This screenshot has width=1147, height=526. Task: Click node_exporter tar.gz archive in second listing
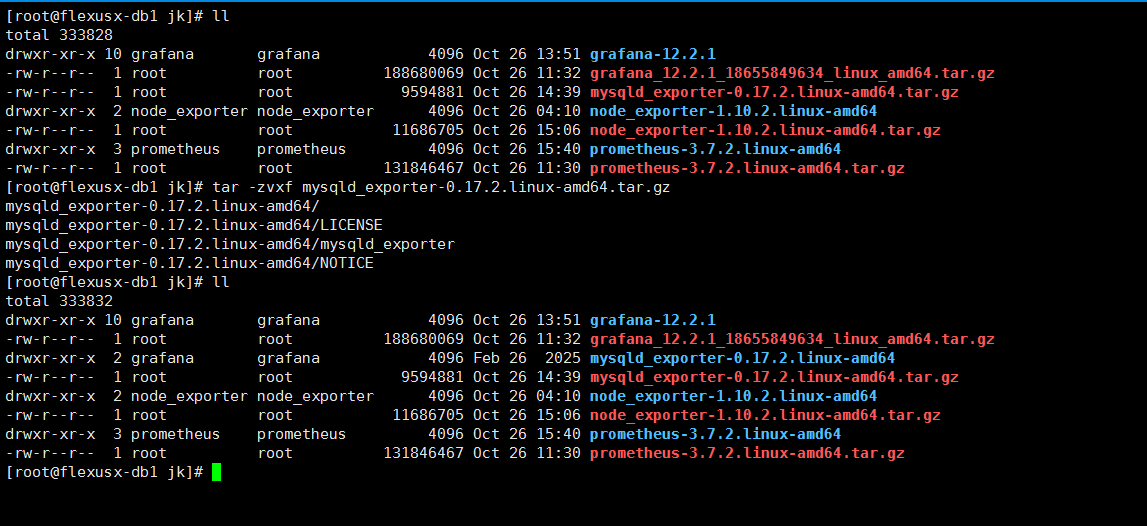coord(765,415)
